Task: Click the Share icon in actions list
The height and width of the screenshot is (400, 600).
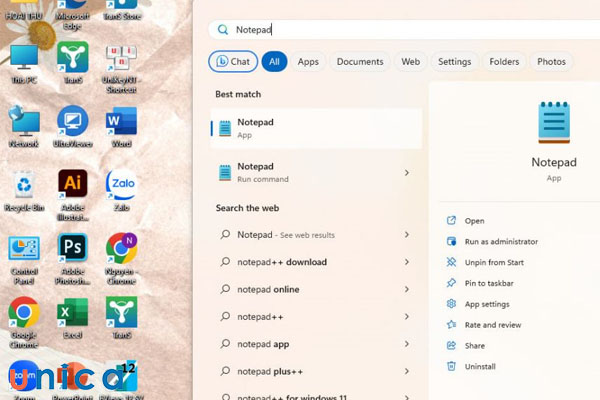Action: pyautogui.click(x=452, y=345)
